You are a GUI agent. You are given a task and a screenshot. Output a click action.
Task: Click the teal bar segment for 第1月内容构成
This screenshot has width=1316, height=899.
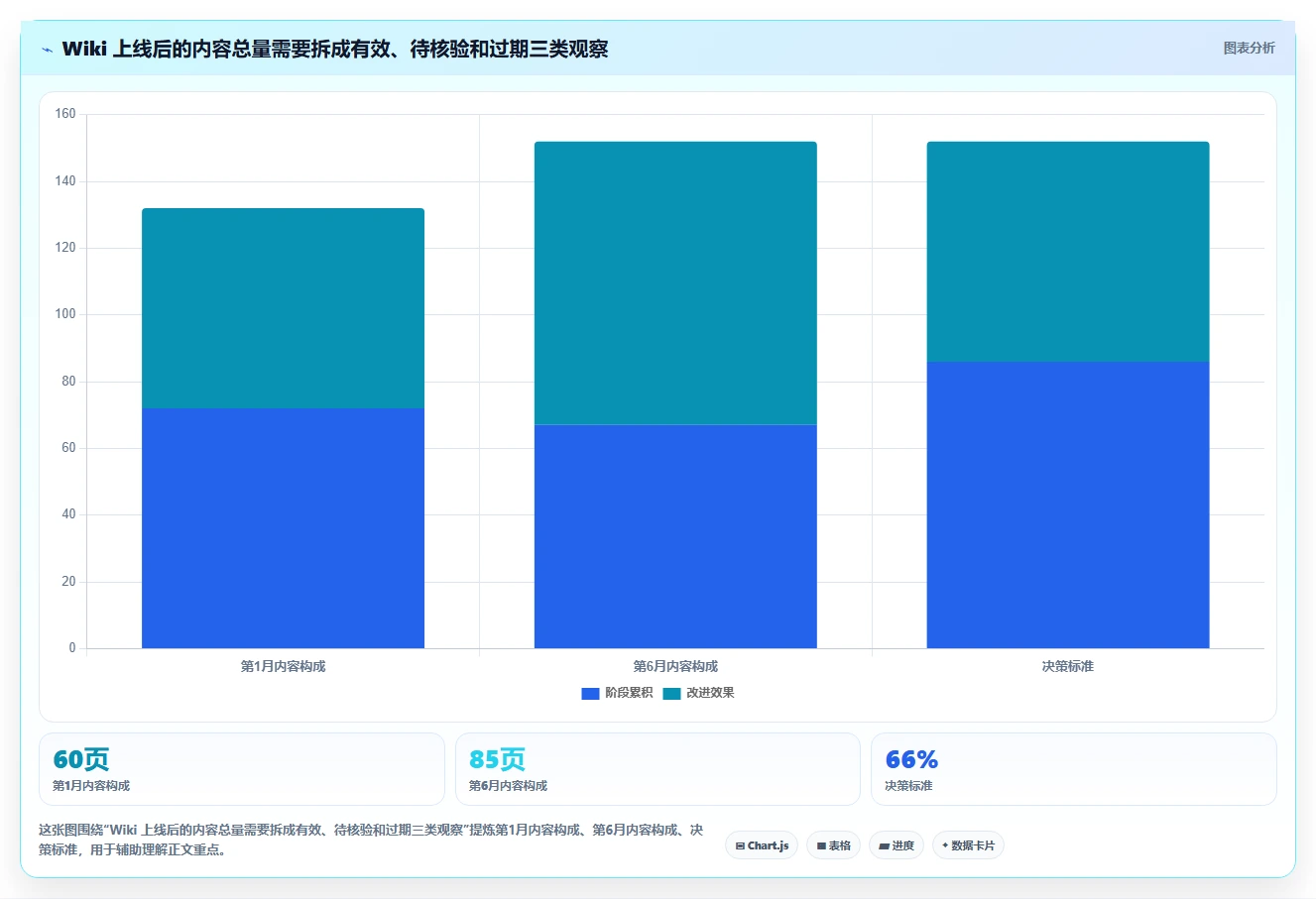pos(283,308)
